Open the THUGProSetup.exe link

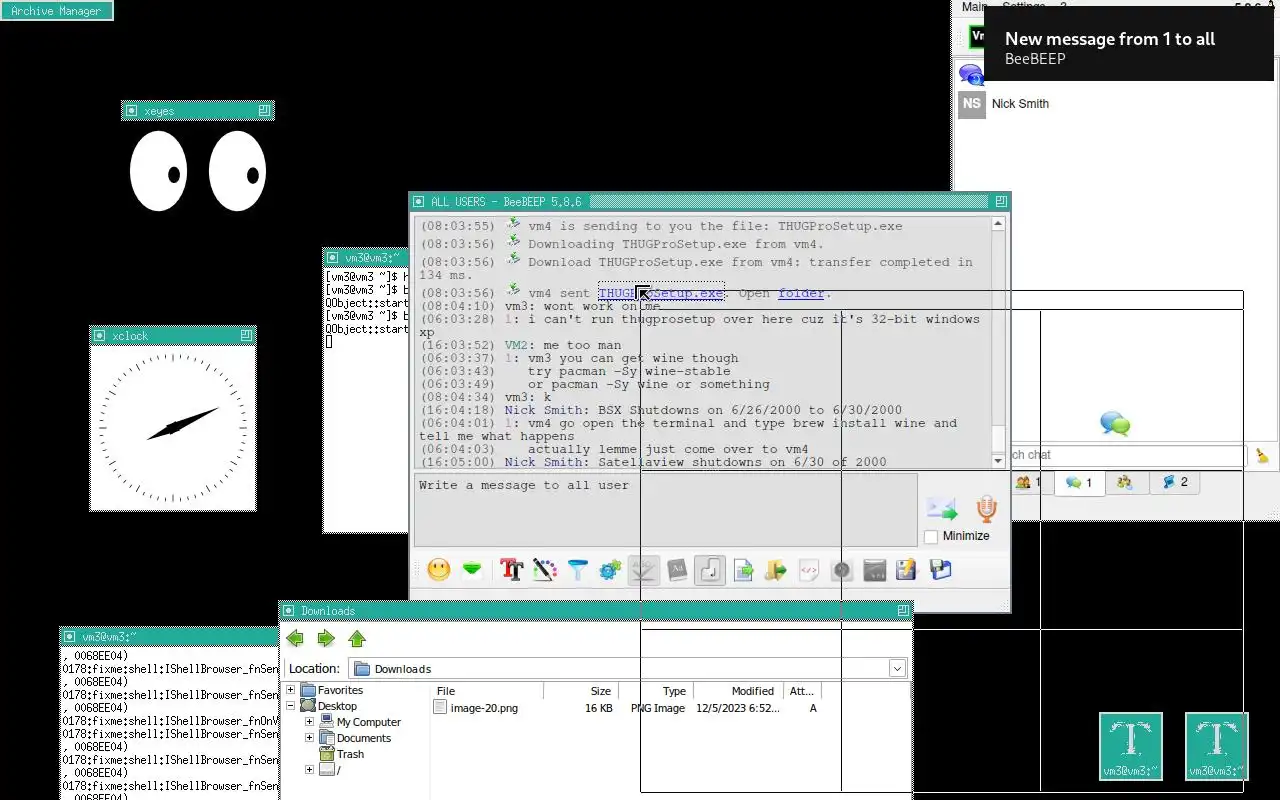661,293
